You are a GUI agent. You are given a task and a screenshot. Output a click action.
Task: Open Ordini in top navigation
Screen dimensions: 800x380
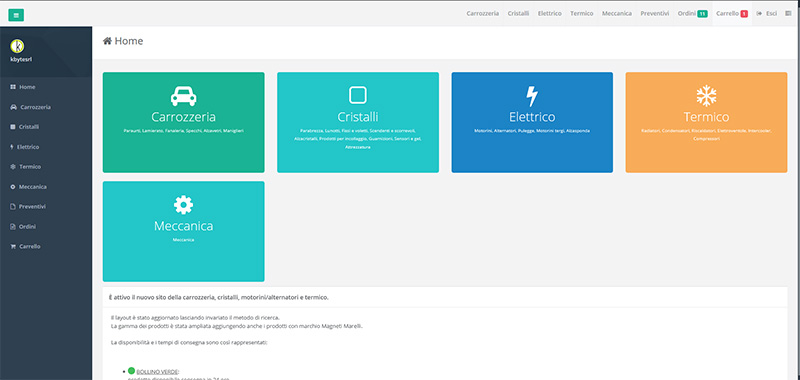[687, 13]
